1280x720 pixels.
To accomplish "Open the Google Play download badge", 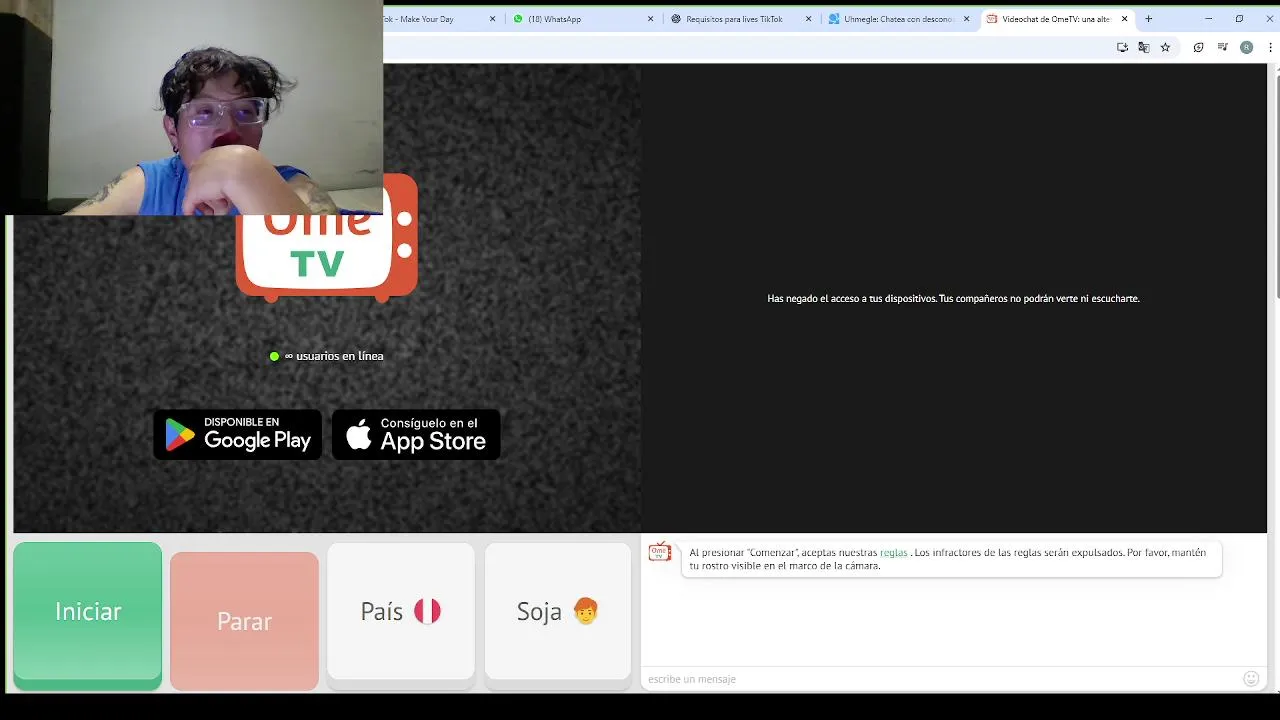I will 238,435.
